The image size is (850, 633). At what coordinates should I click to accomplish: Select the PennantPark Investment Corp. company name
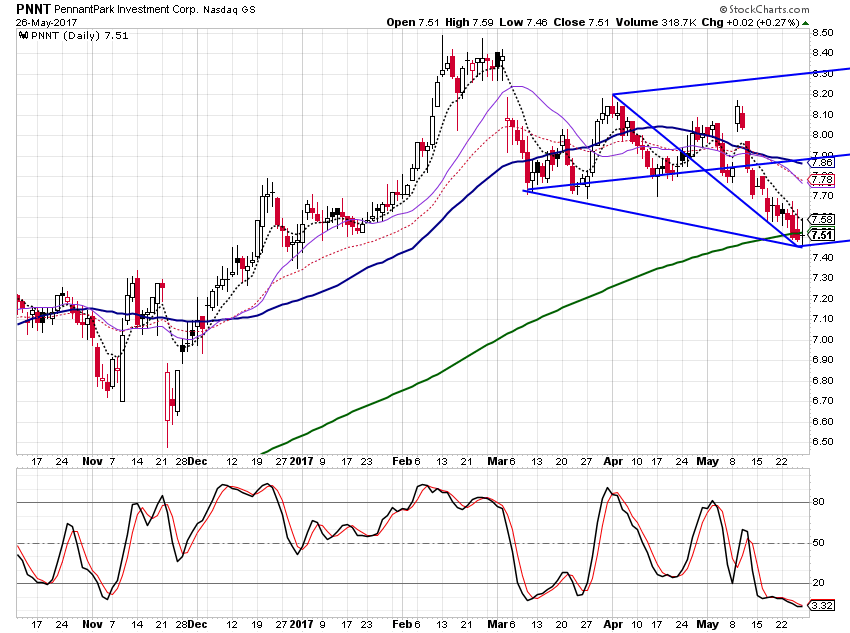tap(126, 10)
